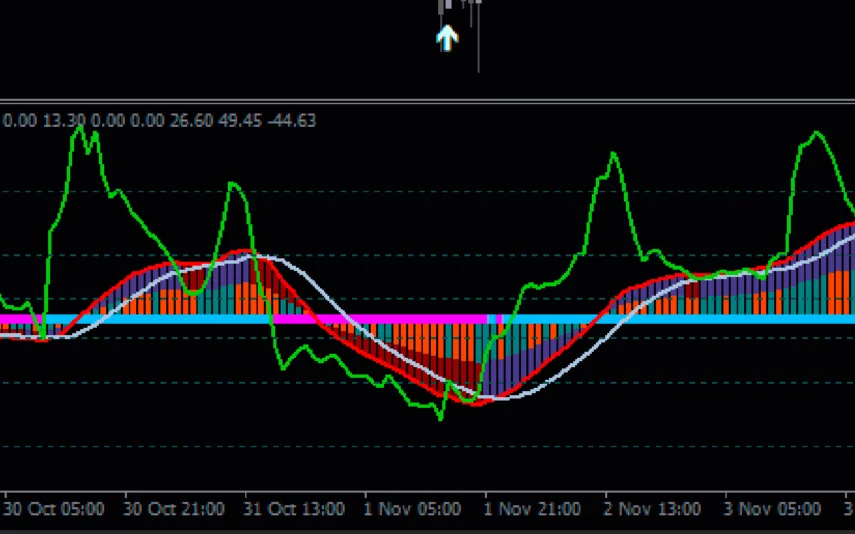Select the 2 Nov 13:00 time label
Viewport: 855px width, 534px height.
[652, 509]
